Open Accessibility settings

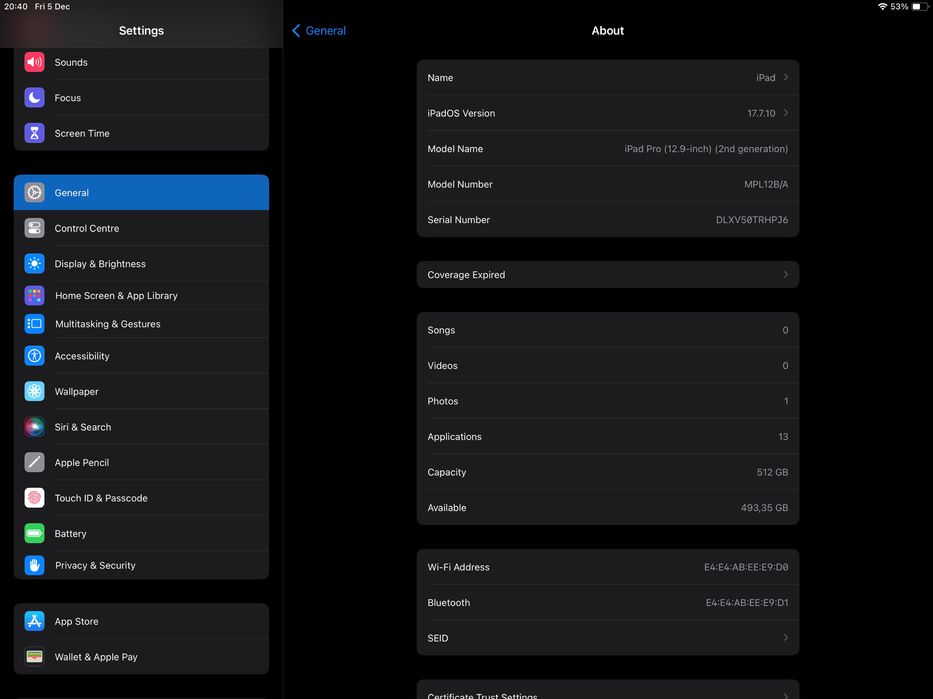(x=141, y=356)
